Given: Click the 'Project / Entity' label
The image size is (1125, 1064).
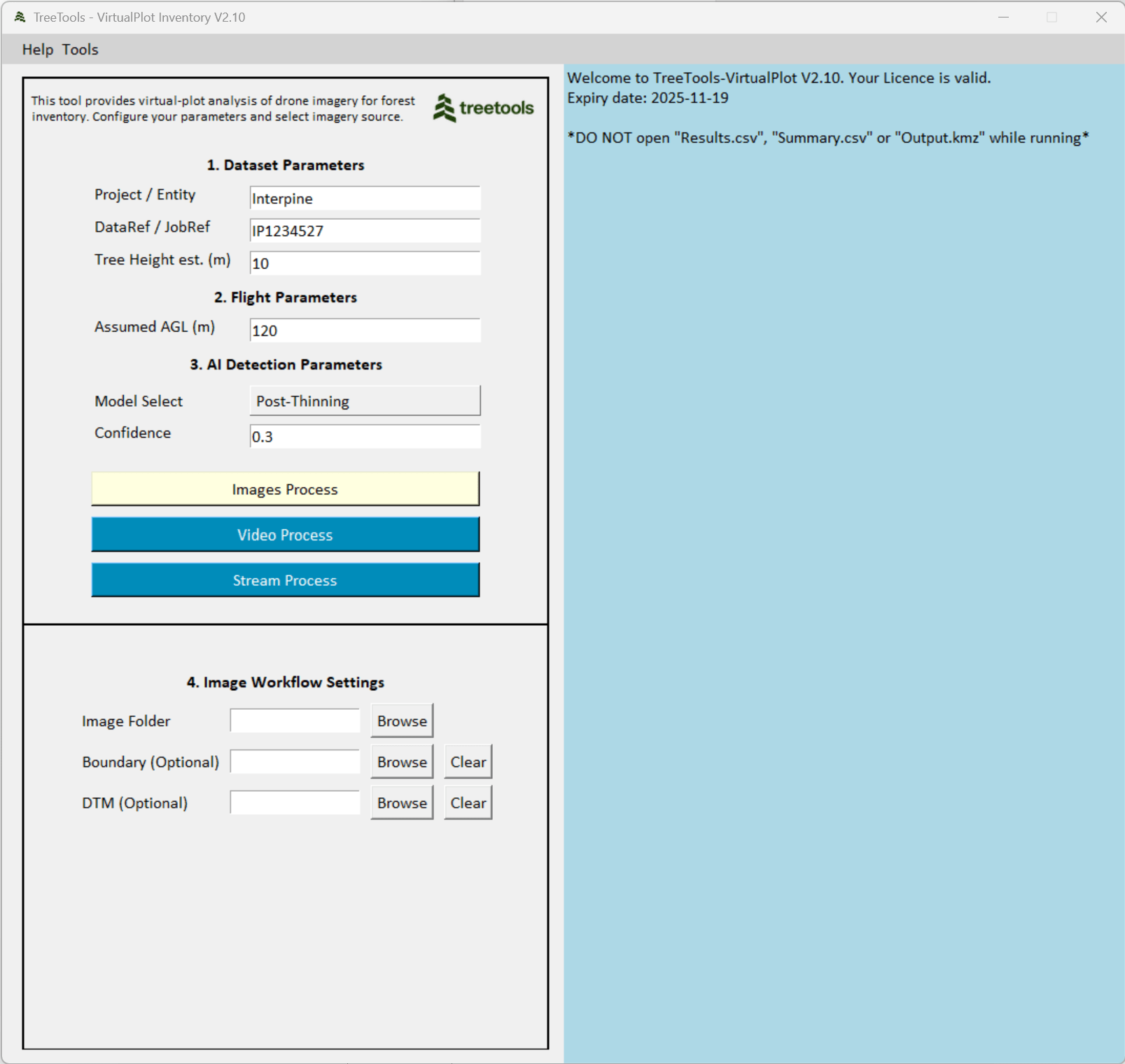Looking at the screenshot, I should [x=145, y=195].
